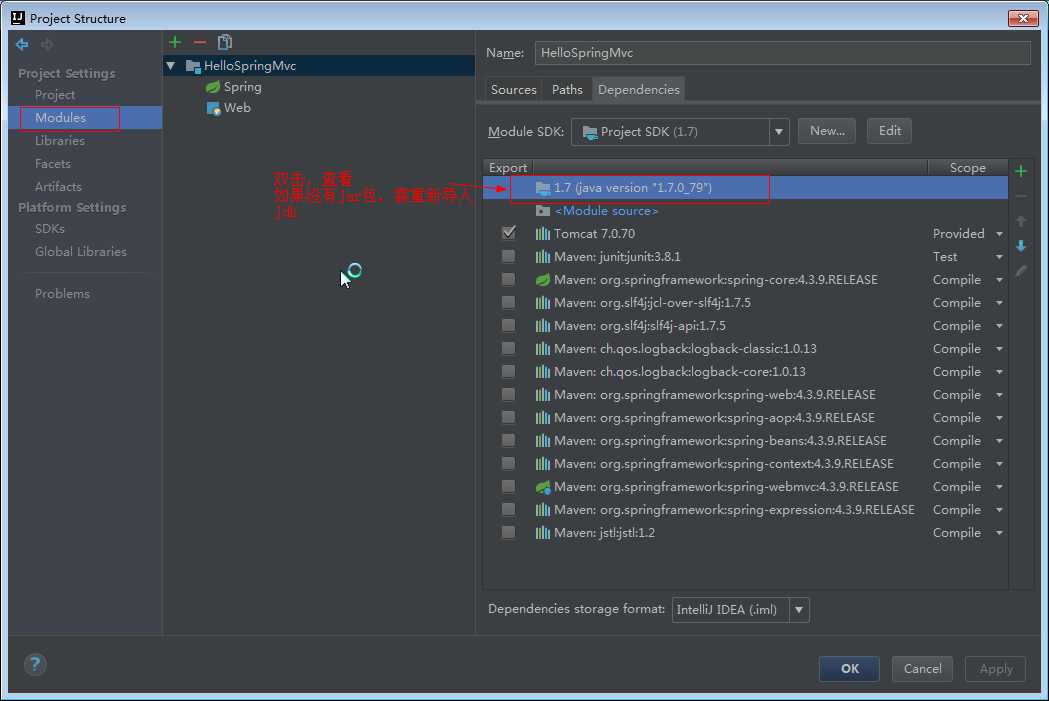
Task: Open the Module SDK dropdown
Action: click(x=779, y=132)
